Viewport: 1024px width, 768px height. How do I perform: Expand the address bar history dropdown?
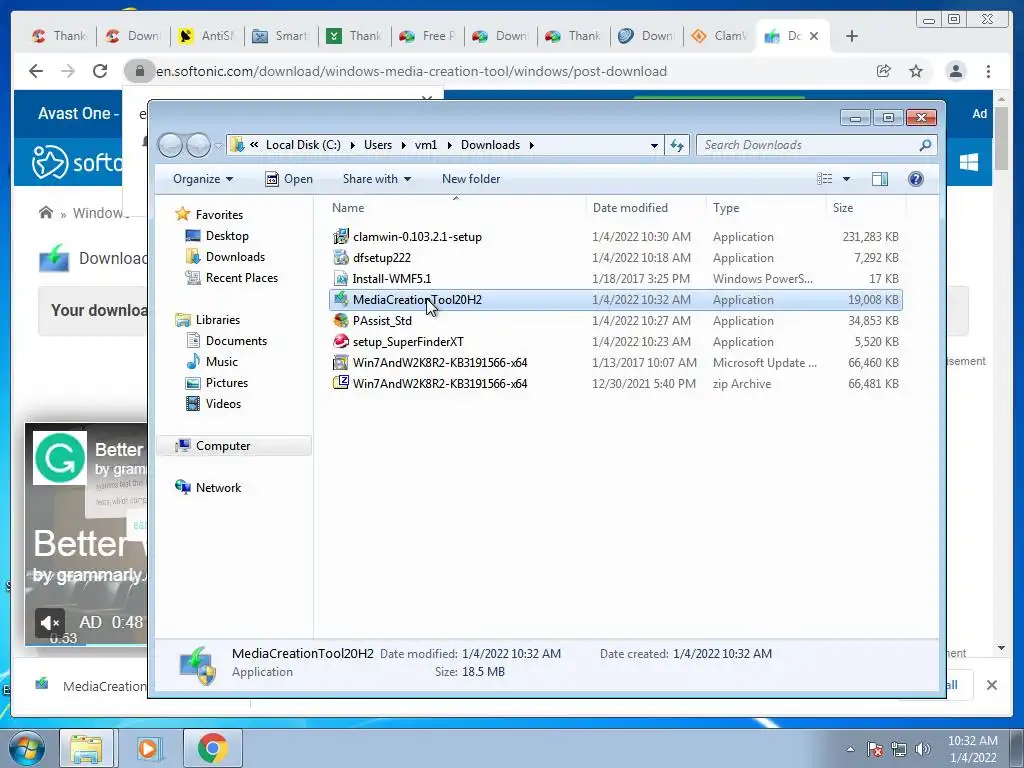[x=654, y=145]
